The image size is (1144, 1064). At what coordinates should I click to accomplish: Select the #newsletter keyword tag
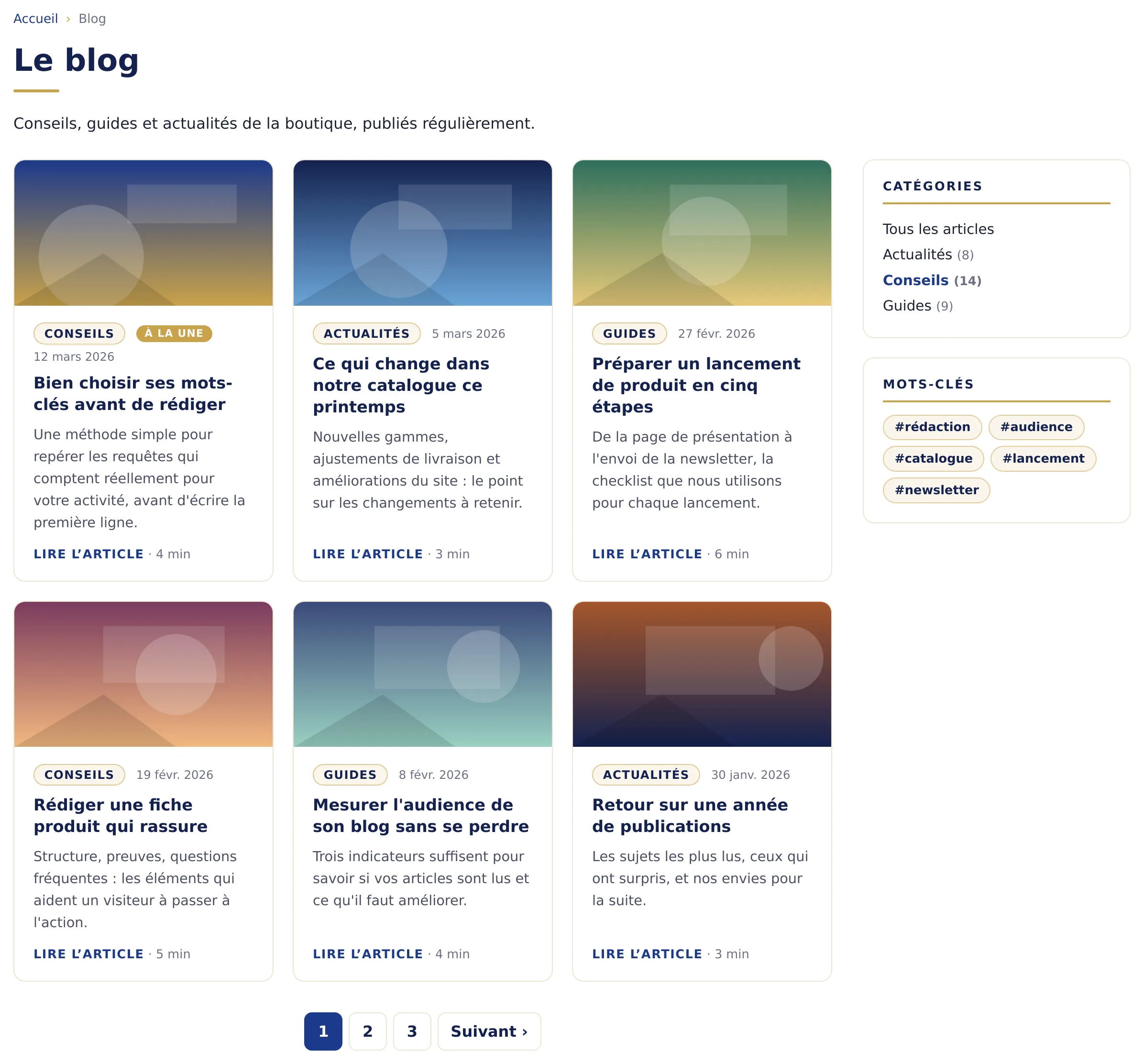click(936, 490)
